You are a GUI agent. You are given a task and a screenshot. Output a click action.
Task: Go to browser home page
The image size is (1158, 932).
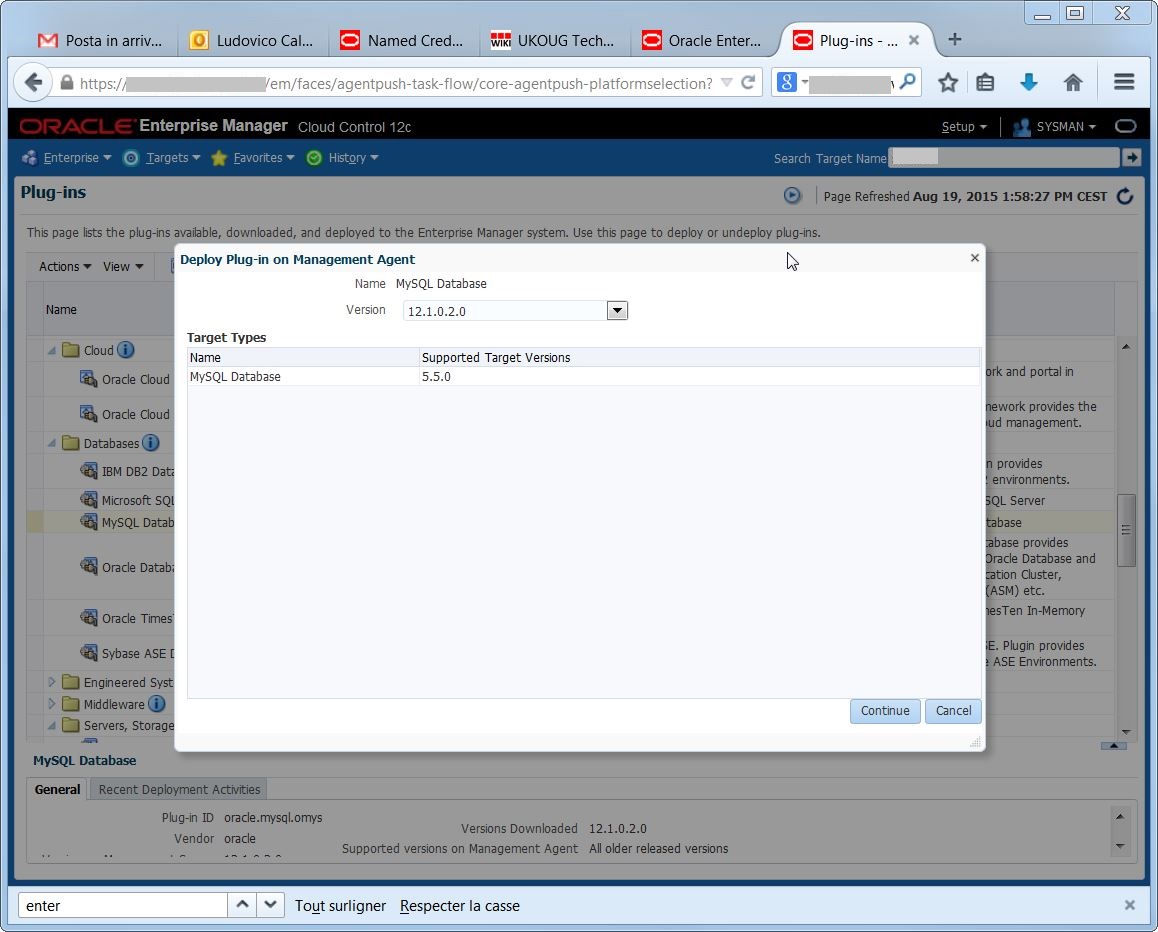coord(1073,83)
